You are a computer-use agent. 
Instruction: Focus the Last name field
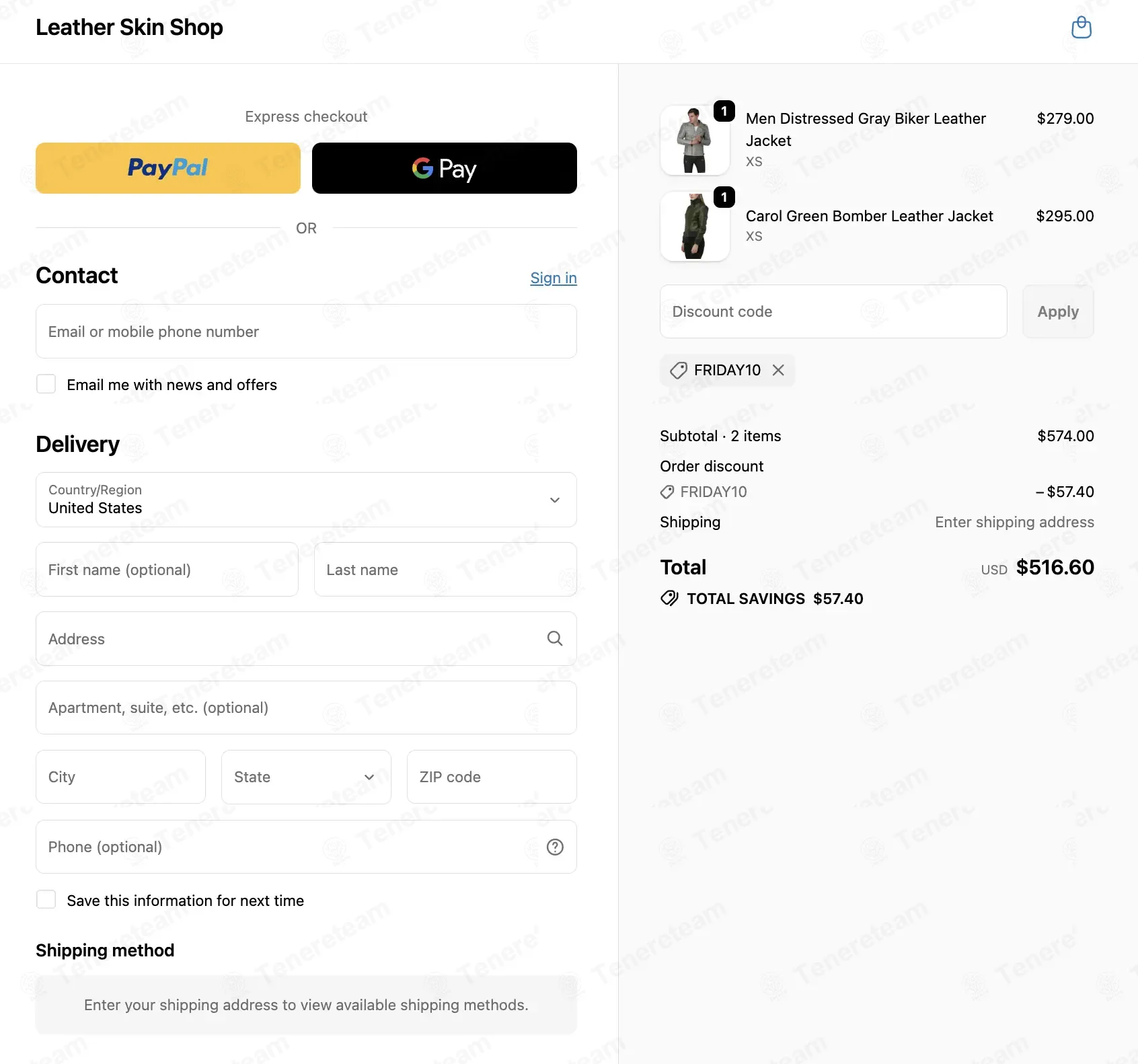click(445, 570)
